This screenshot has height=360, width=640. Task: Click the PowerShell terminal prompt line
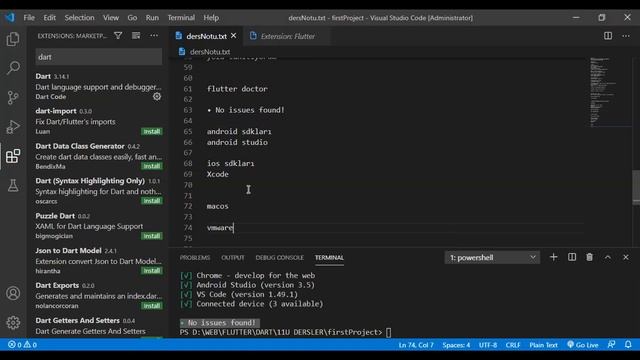[x=285, y=332]
